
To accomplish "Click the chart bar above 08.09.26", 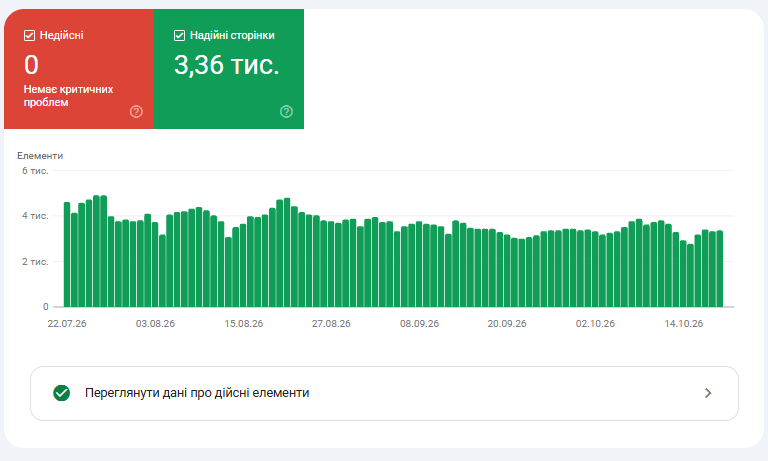I will (419, 264).
